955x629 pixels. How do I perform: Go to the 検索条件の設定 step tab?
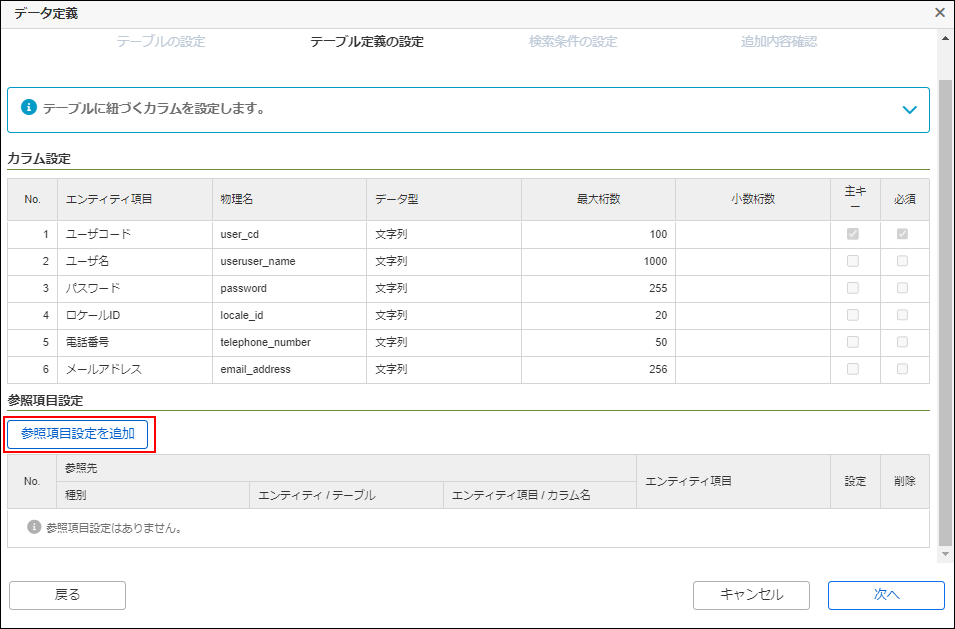(573, 41)
